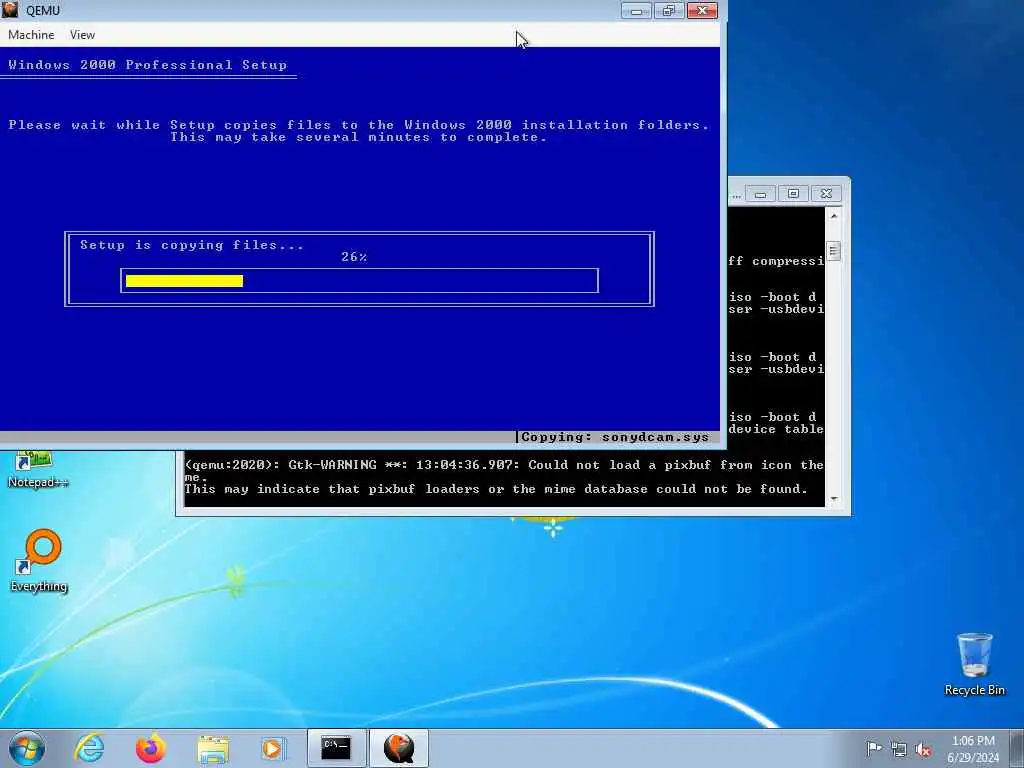Open Windows Explorer from taskbar
The width and height of the screenshot is (1024, 768).
tap(213, 748)
